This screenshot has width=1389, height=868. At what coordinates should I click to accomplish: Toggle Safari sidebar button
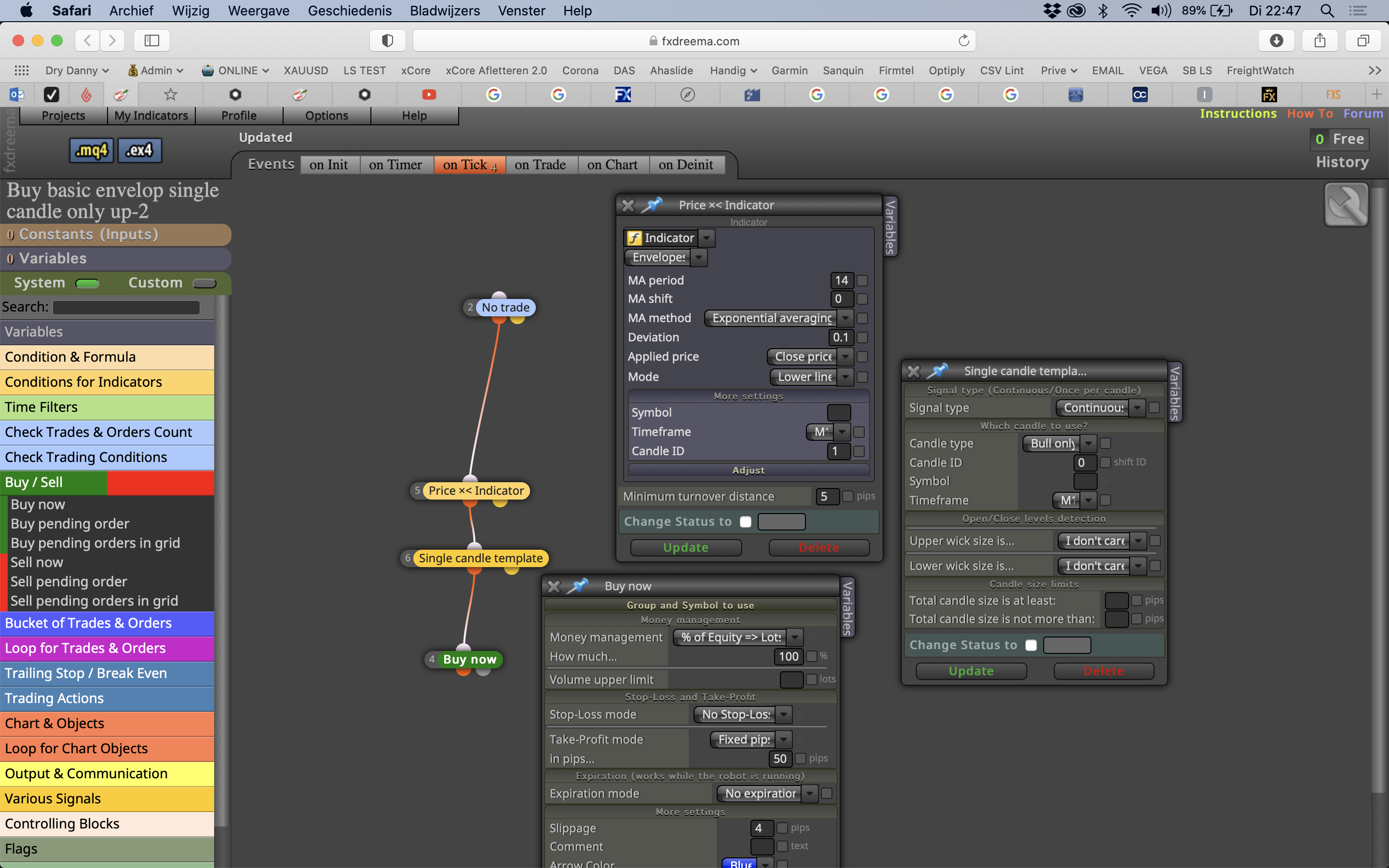coord(151,40)
